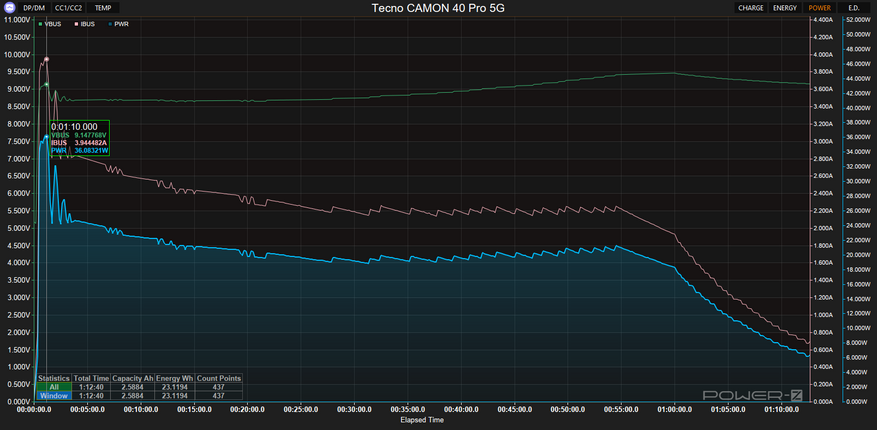This screenshot has width=877, height=430.
Task: Click the green VBUS legend color square
Action: pos(40,24)
